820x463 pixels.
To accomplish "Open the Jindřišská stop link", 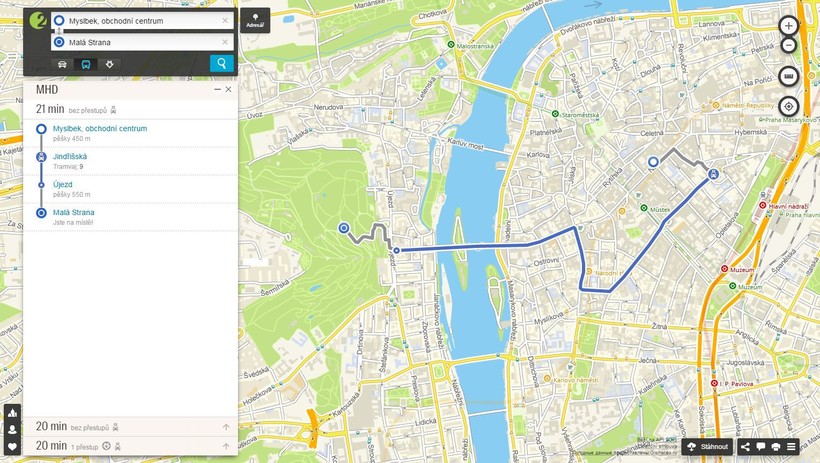I will click(x=70, y=156).
